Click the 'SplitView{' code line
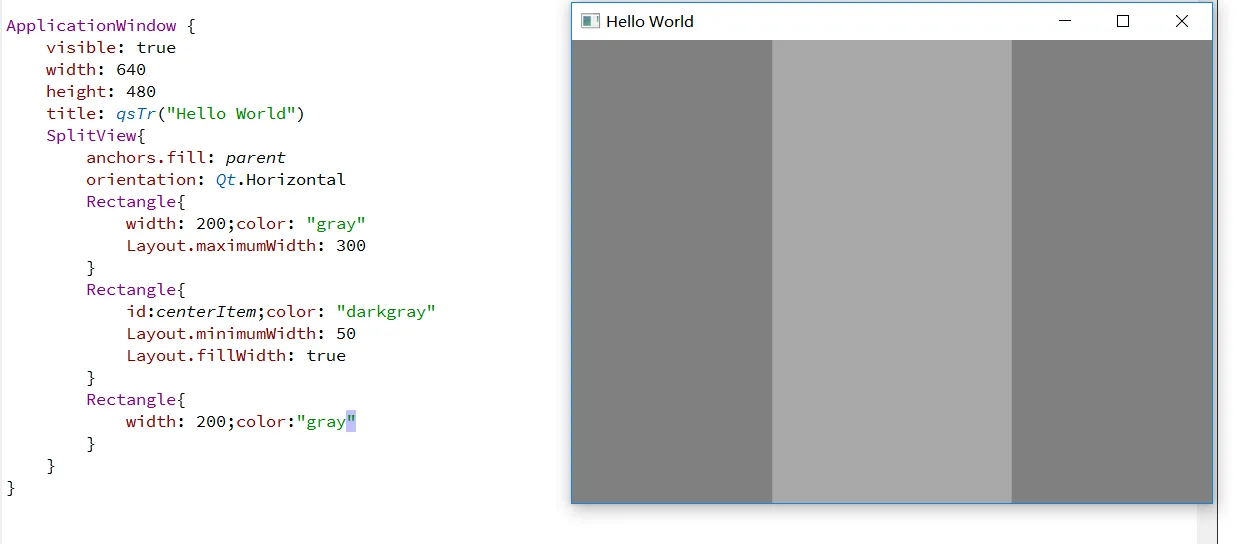The width and height of the screenshot is (1237, 544). coord(96,136)
